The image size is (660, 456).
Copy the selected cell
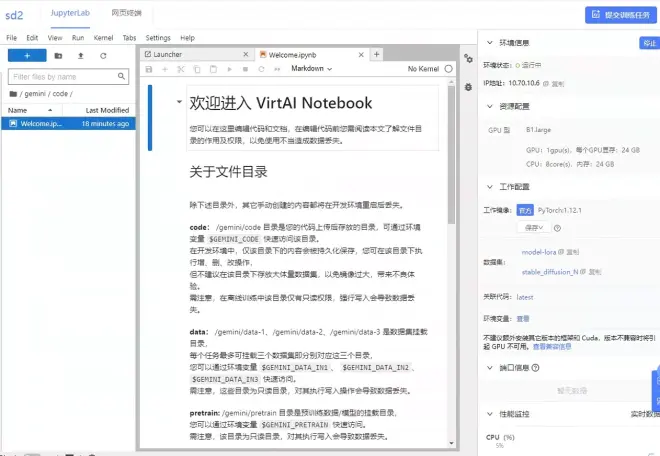point(197,69)
